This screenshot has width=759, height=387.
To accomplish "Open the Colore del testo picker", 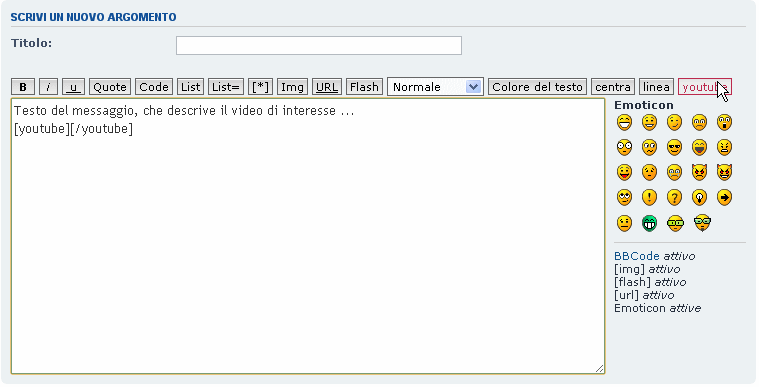I will click(537, 87).
